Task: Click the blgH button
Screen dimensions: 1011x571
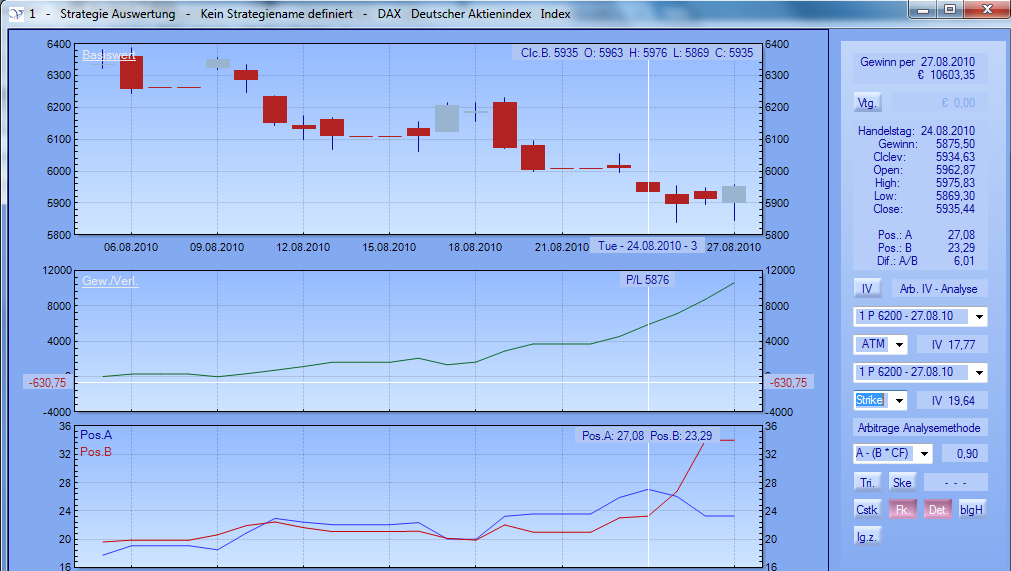Action: pyautogui.click(x=972, y=508)
